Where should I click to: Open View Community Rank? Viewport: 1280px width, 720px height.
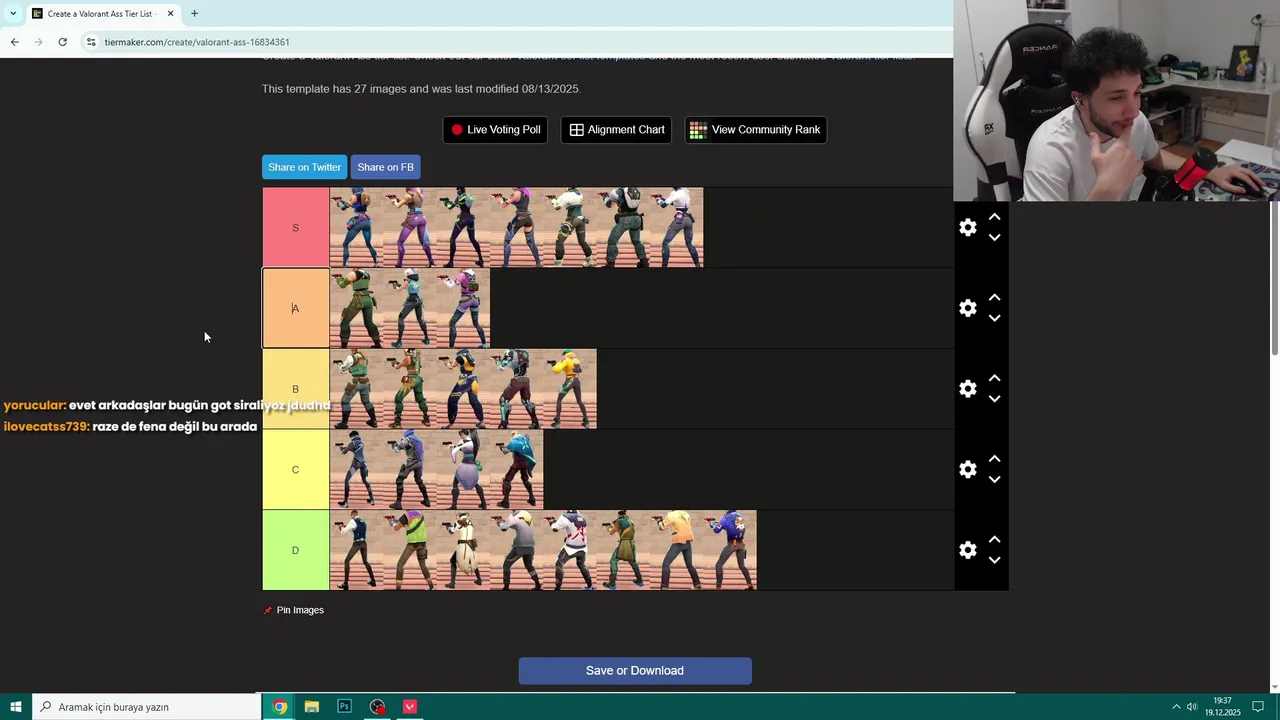pyautogui.click(x=755, y=130)
